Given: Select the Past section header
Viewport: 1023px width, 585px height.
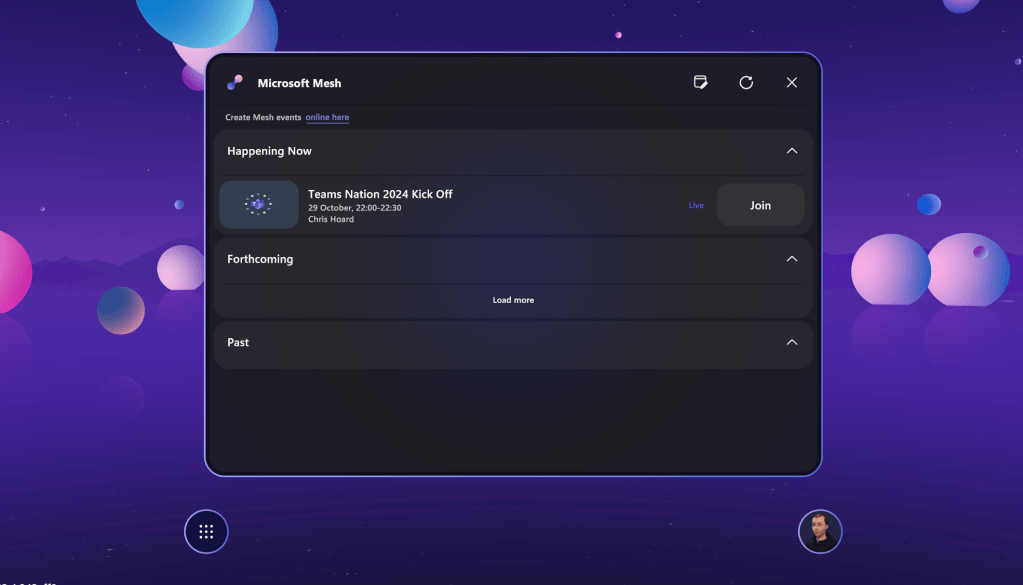Looking at the screenshot, I should [238, 342].
